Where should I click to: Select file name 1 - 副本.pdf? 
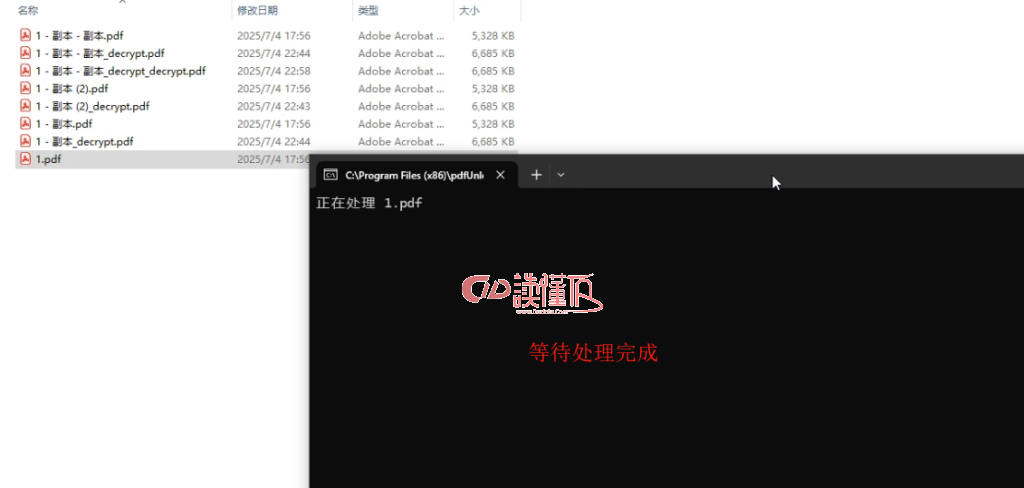(64, 123)
